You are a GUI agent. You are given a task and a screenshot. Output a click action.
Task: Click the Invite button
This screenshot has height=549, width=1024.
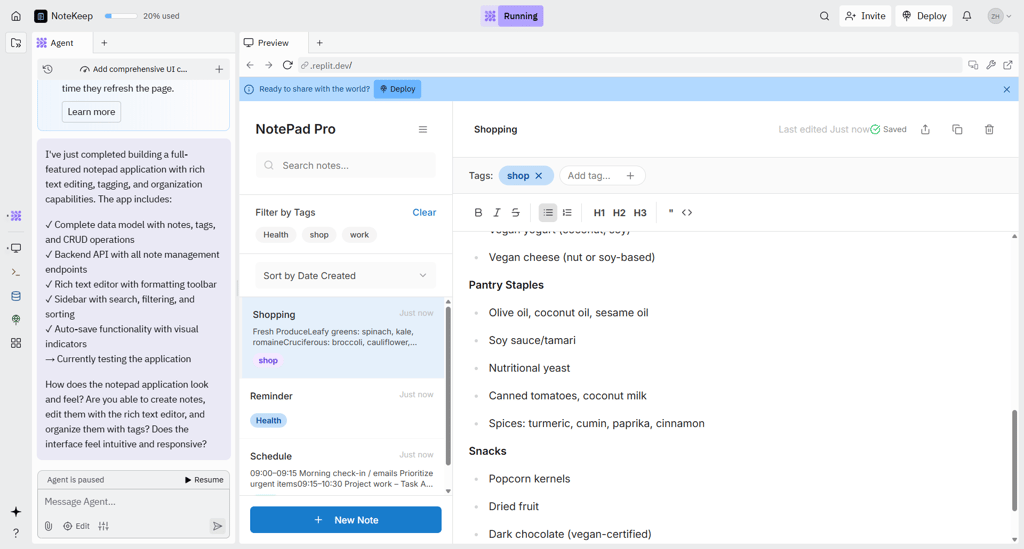click(x=865, y=16)
